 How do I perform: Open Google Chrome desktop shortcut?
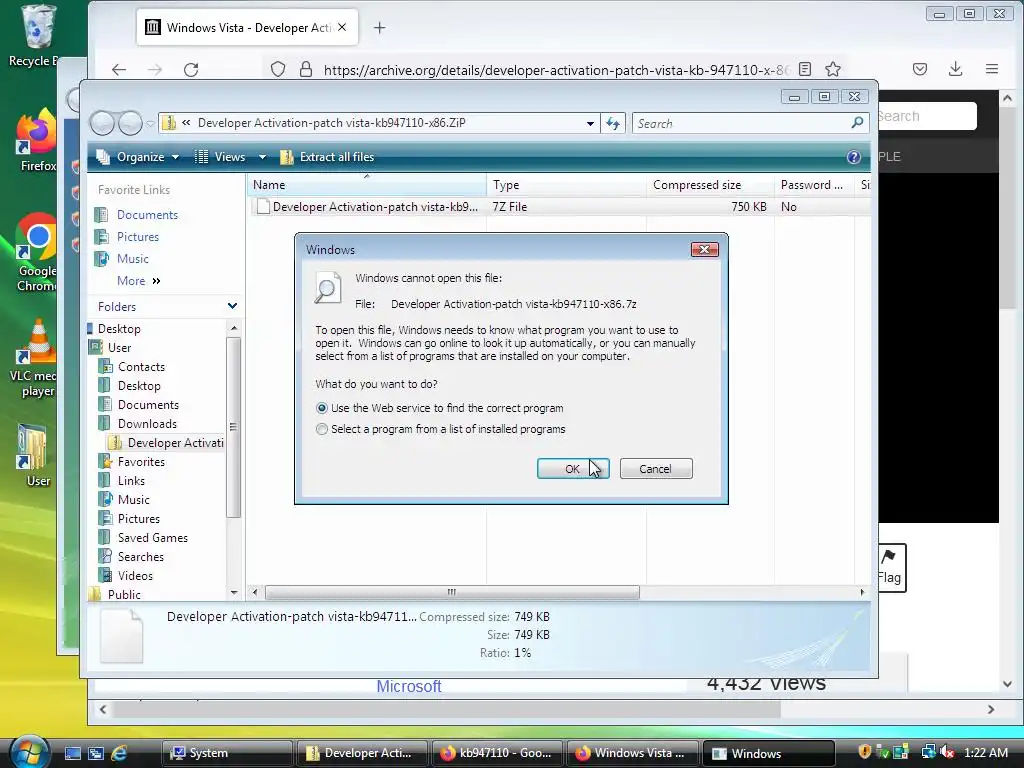tap(36, 252)
